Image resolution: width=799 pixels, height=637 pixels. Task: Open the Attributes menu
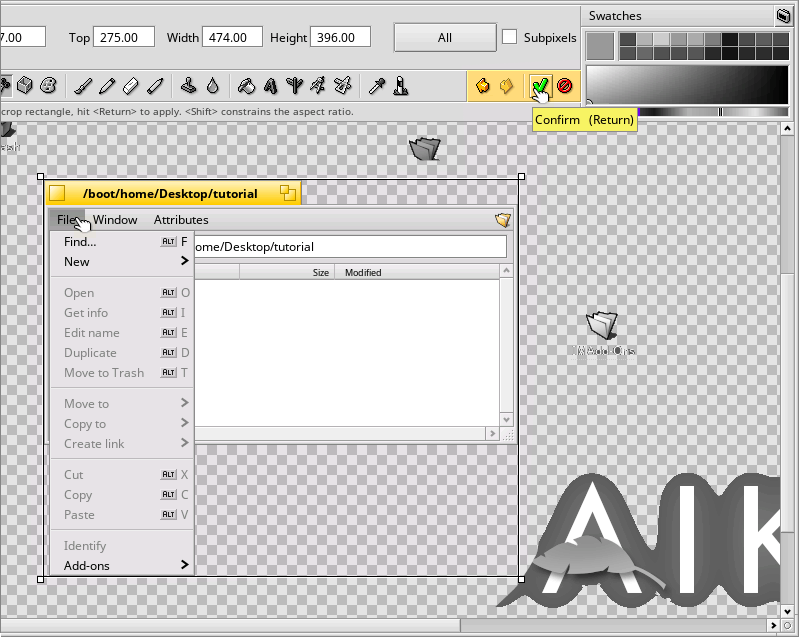[181, 220]
